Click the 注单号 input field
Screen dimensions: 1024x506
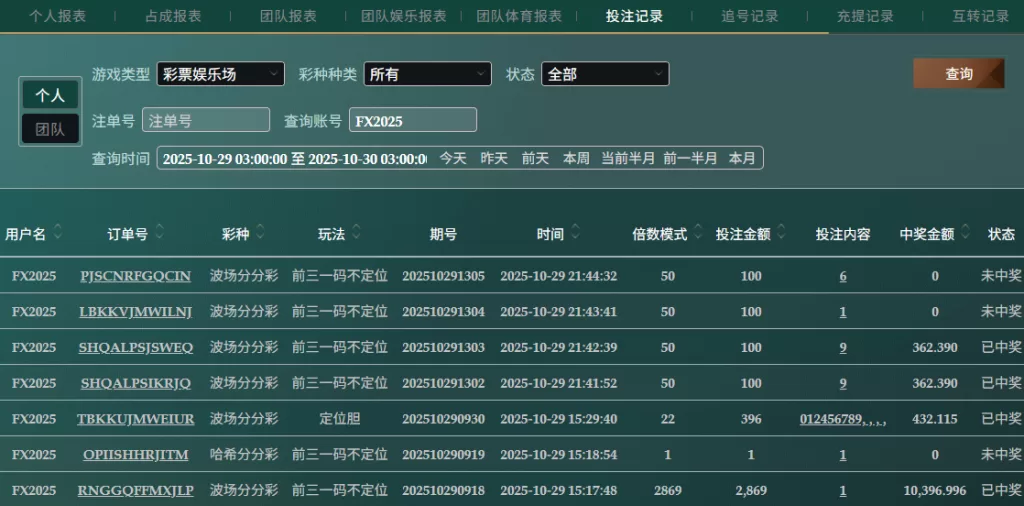pyautogui.click(x=206, y=120)
